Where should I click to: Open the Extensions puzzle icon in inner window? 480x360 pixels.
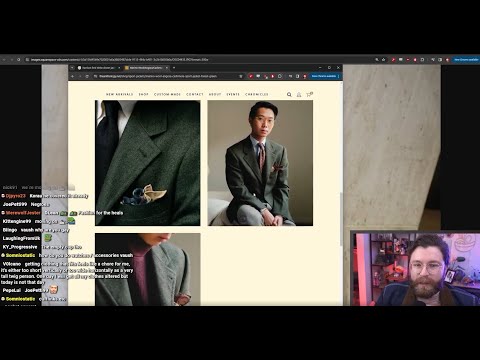tap(280, 76)
